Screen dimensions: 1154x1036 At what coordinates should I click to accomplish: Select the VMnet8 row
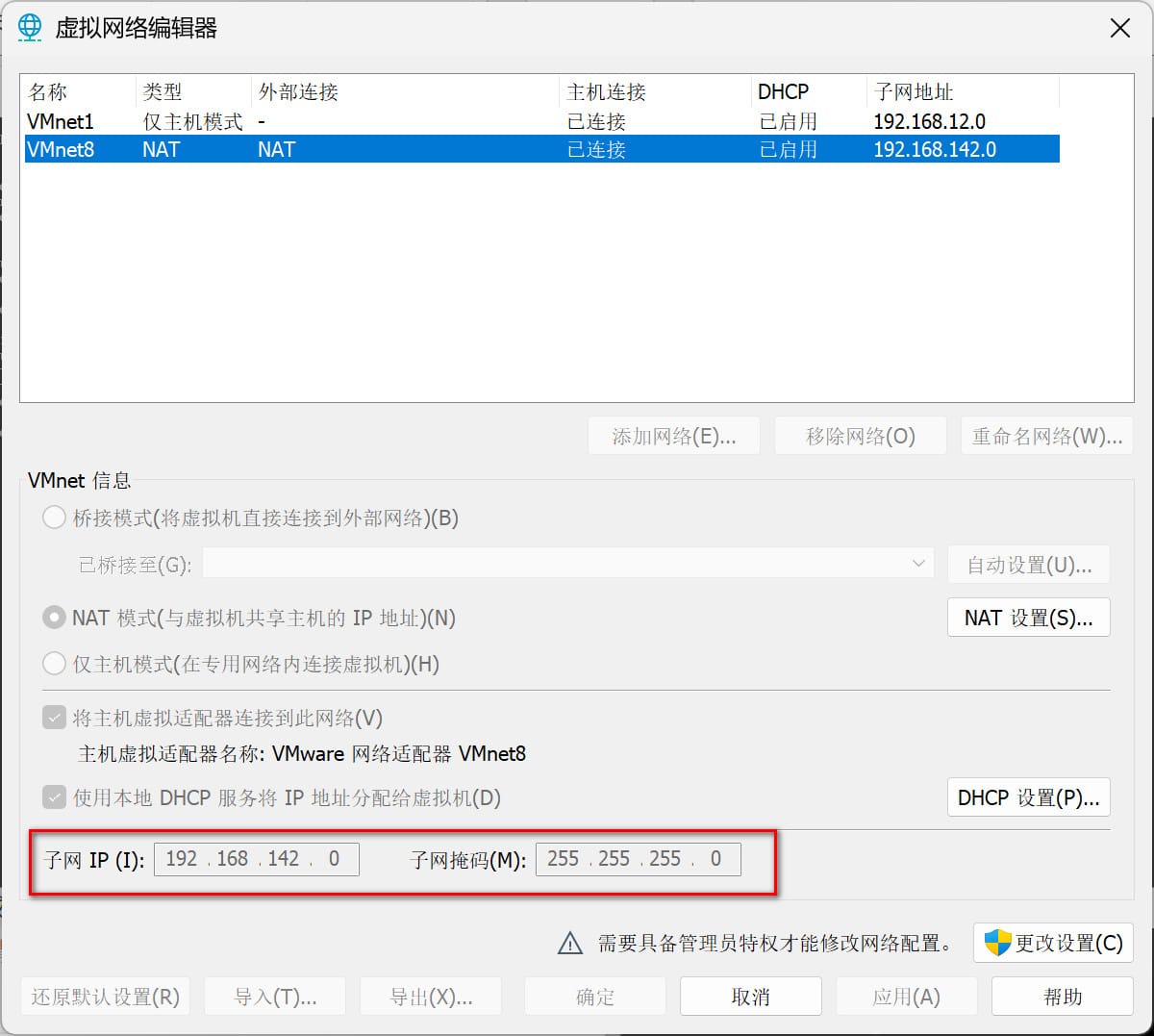pyautogui.click(x=541, y=149)
